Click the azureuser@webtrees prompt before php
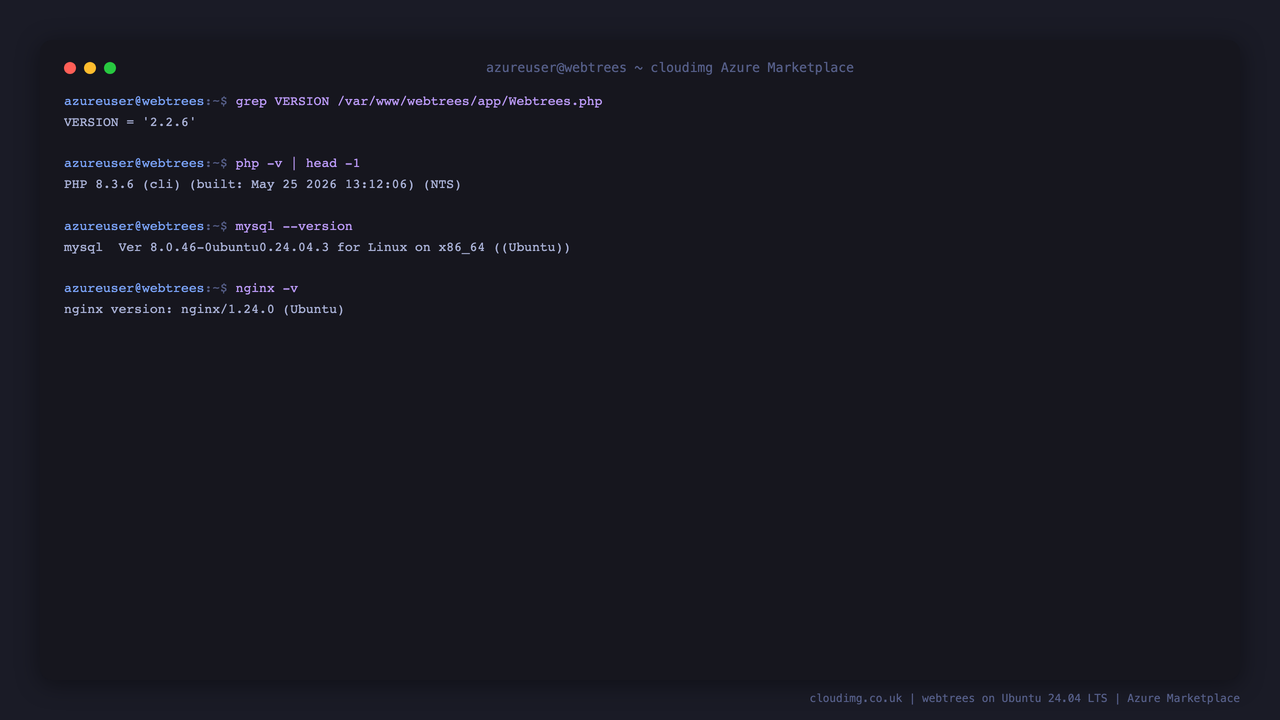Screen dimensions: 1280x720 click(x=146, y=164)
